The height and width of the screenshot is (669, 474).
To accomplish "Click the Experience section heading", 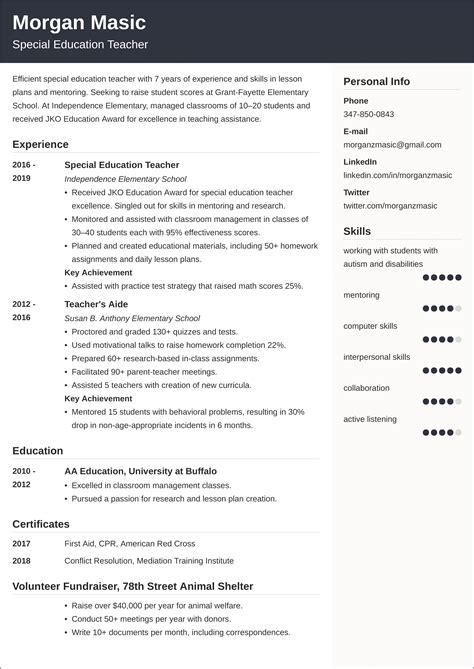I will [x=41, y=145].
